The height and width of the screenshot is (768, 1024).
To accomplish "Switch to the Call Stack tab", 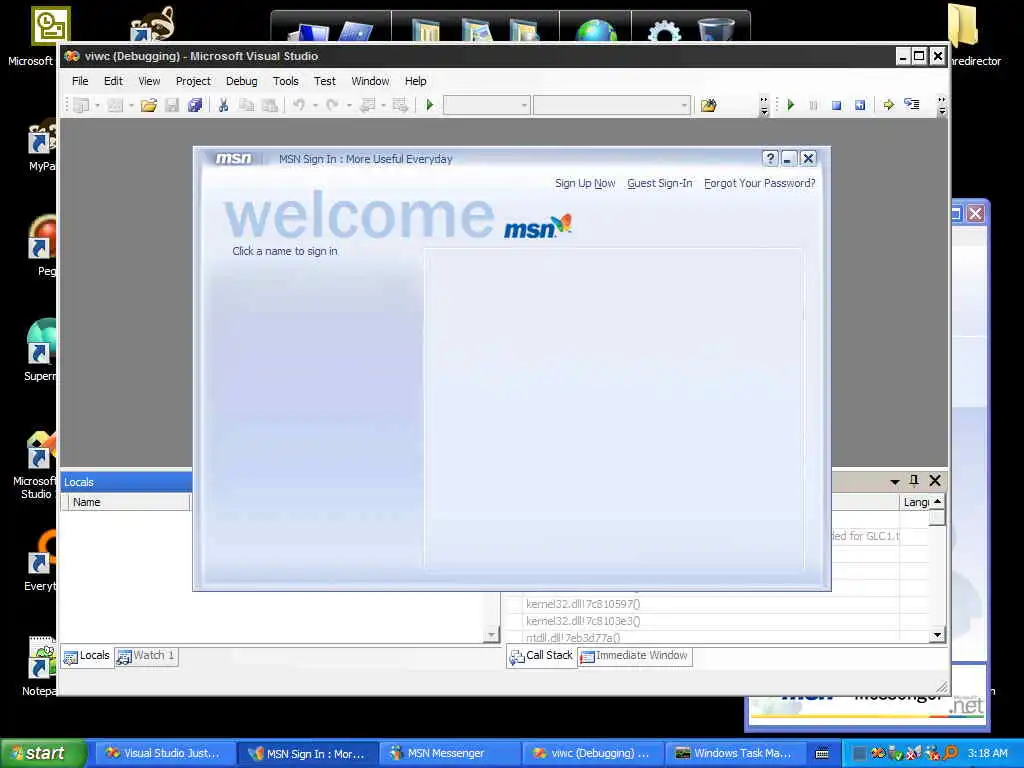I will 541,656.
